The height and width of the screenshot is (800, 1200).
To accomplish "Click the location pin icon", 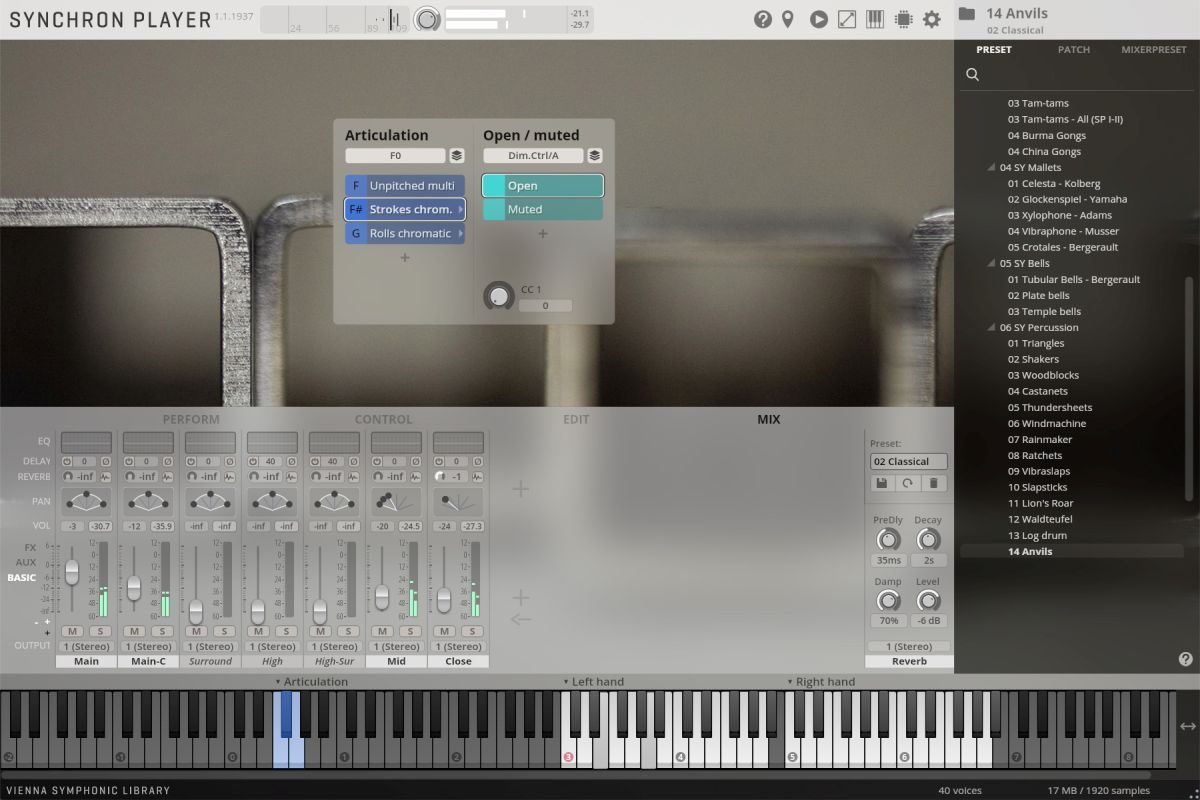I will (788, 19).
